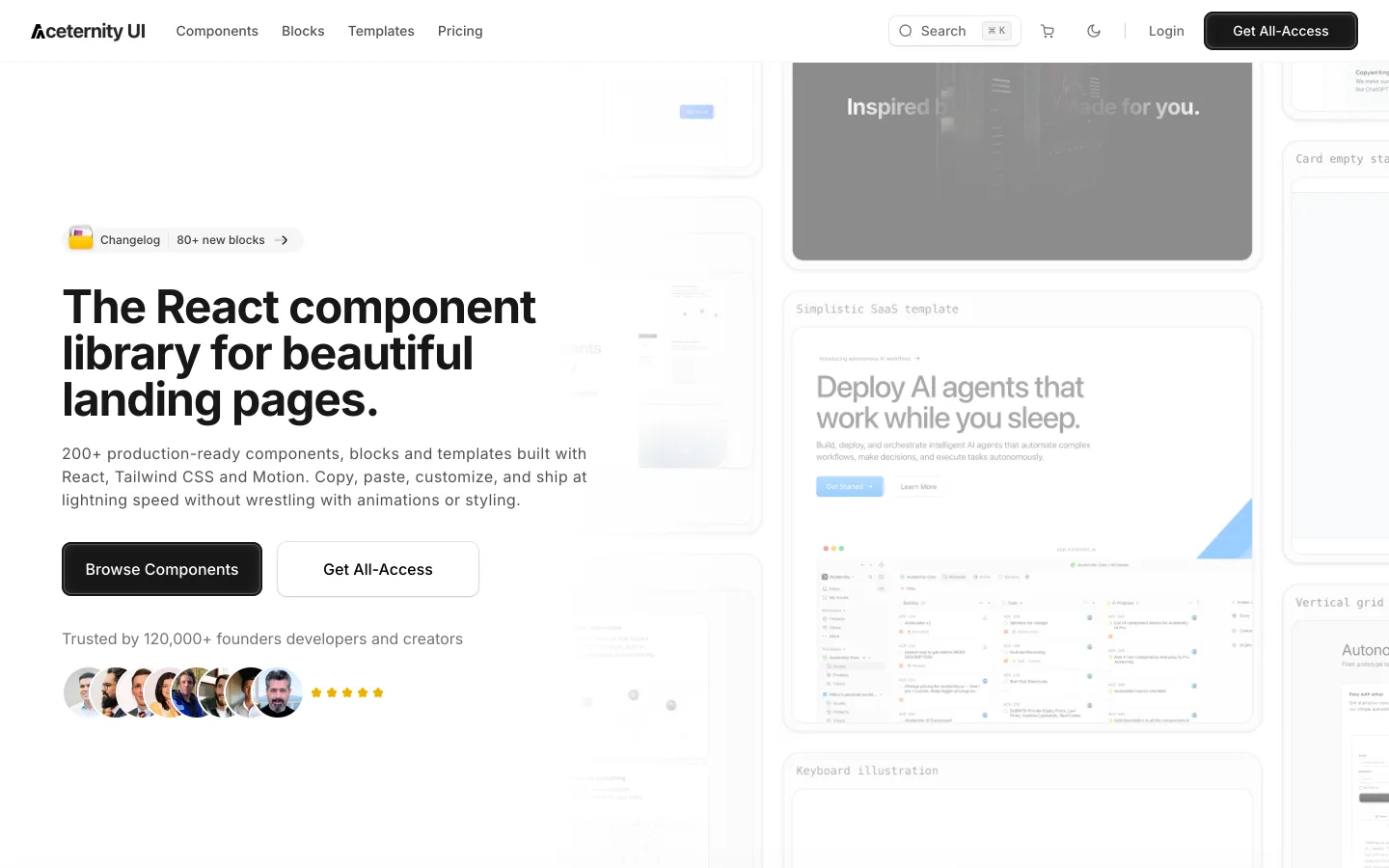This screenshot has height=868, width=1389.
Task: Click the Get Started button in SaaS preview
Action: (x=849, y=487)
